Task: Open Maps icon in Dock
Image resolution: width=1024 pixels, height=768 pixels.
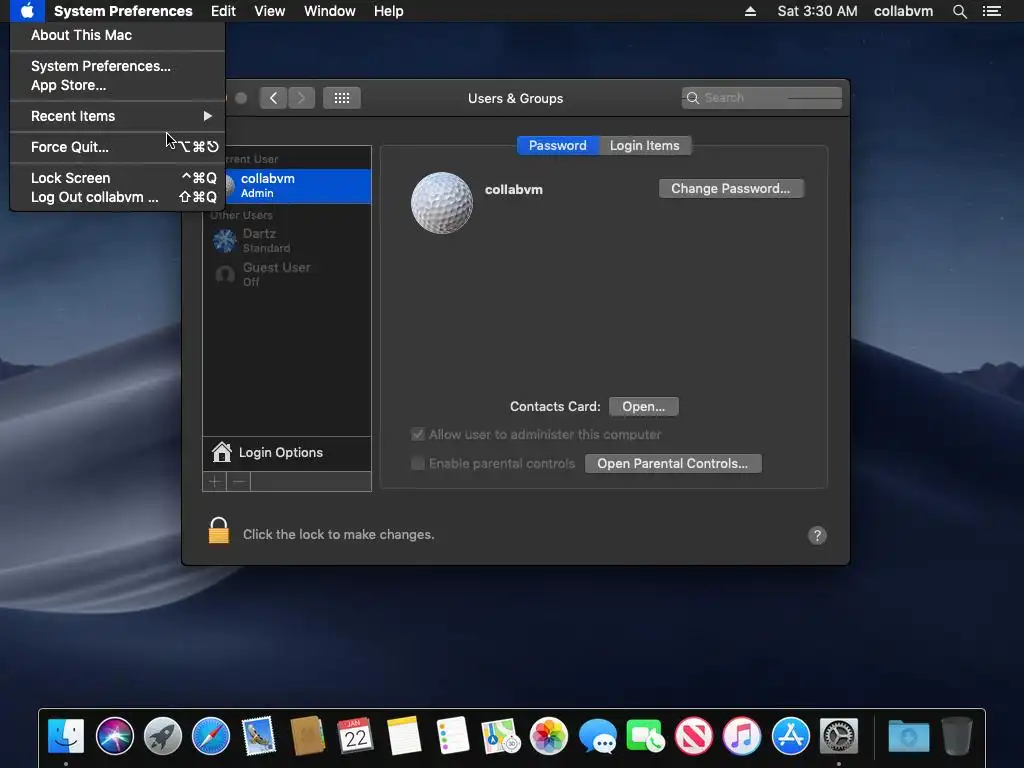Action: click(501, 736)
